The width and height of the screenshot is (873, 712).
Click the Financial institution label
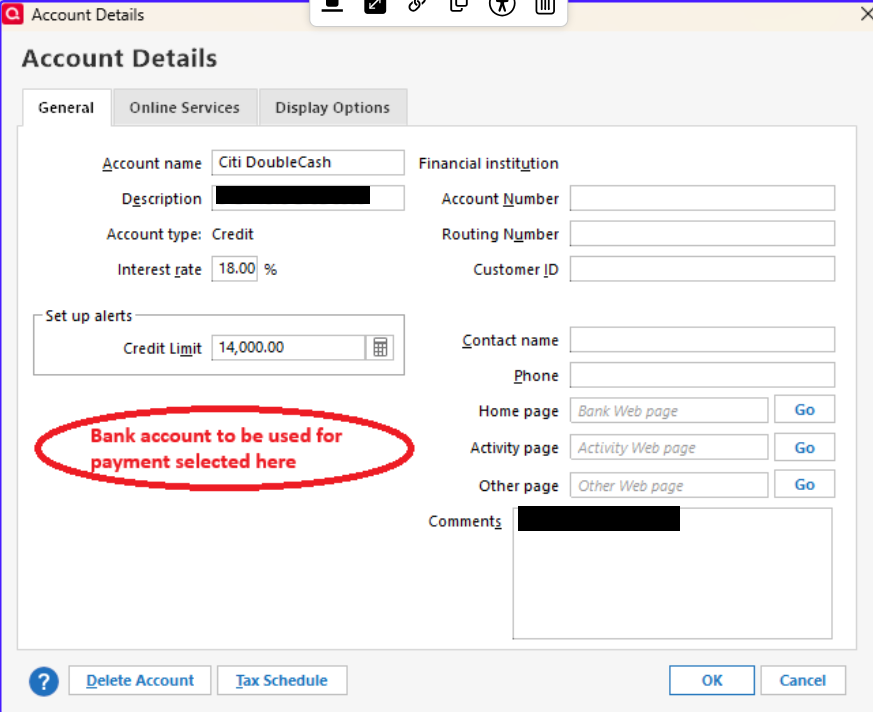point(488,164)
